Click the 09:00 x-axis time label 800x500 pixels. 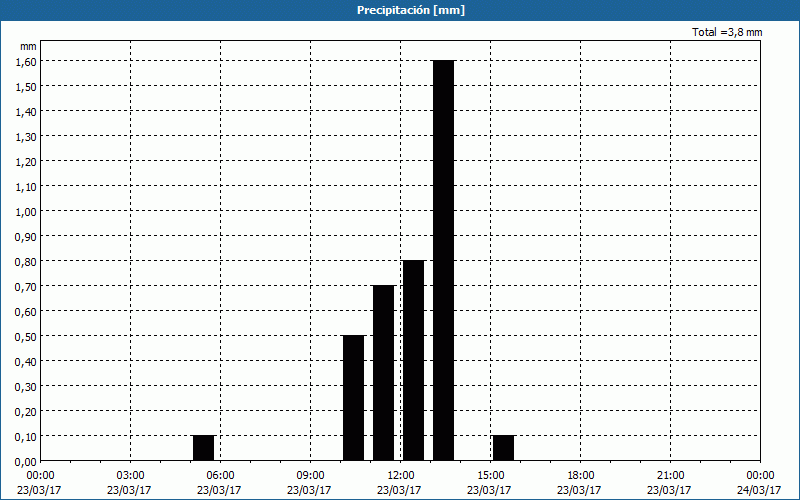point(311,476)
